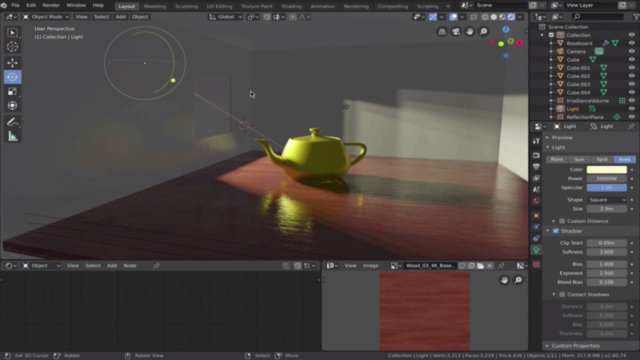Select the Select Box tool
Image resolution: width=640 pixels, height=360 pixels.
(12, 32)
